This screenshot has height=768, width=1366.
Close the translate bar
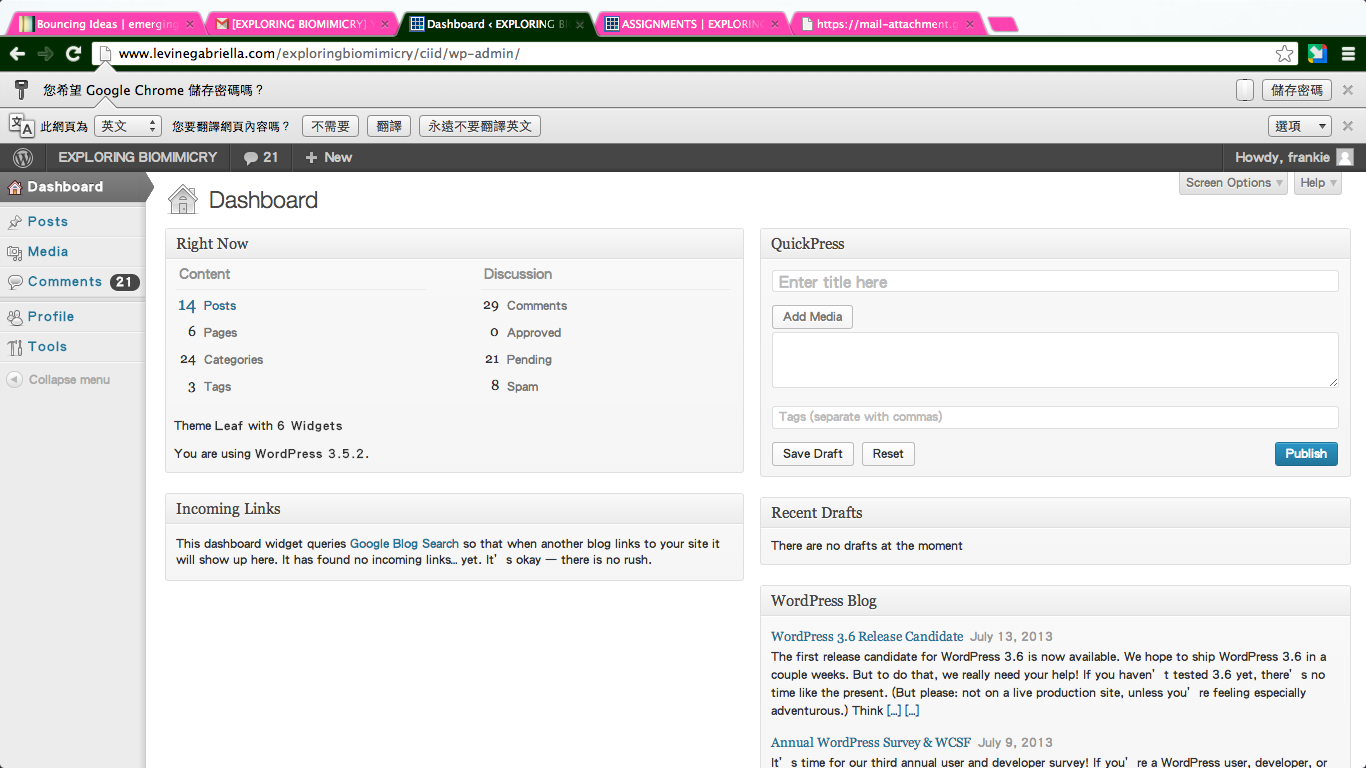click(x=1348, y=126)
